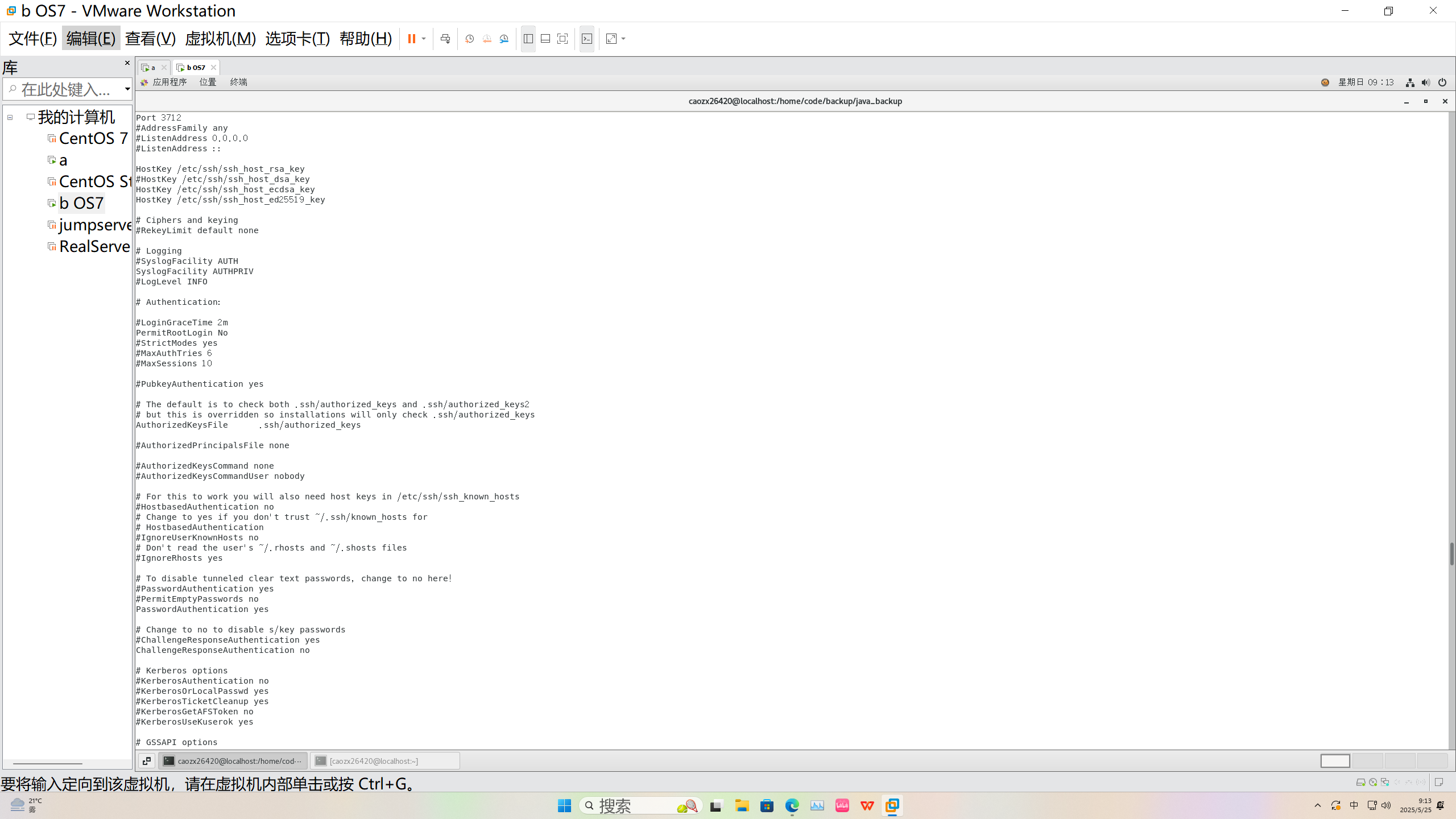The height and width of the screenshot is (819, 1456).
Task: Open the guest power menu icon
Action: [x=1442, y=82]
